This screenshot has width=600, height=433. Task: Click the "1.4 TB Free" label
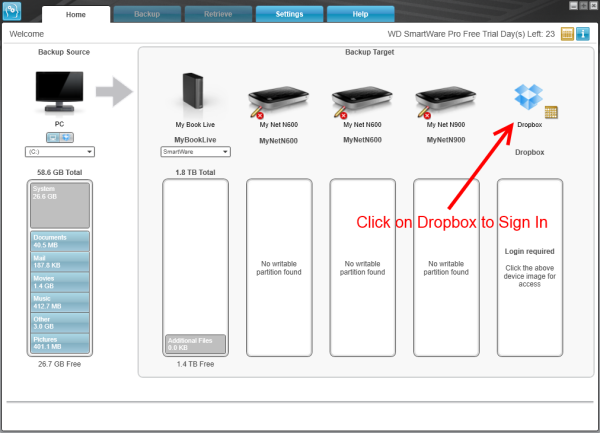click(x=195, y=364)
